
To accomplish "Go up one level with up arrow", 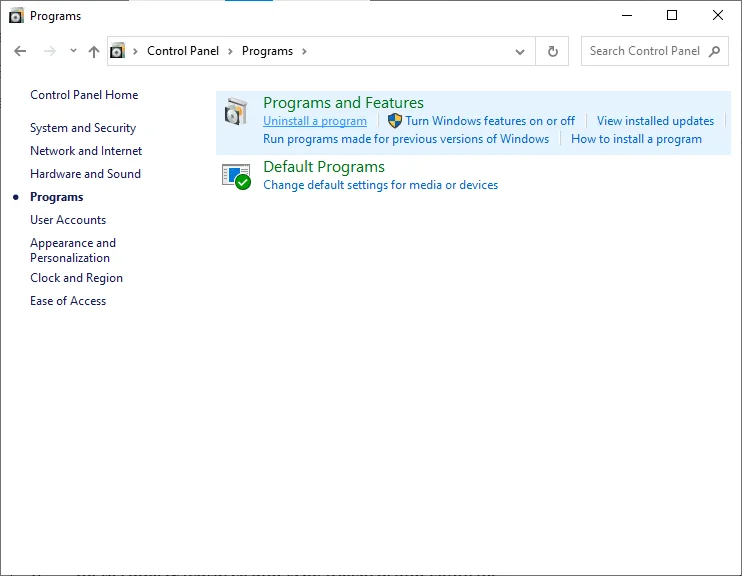I will (94, 51).
